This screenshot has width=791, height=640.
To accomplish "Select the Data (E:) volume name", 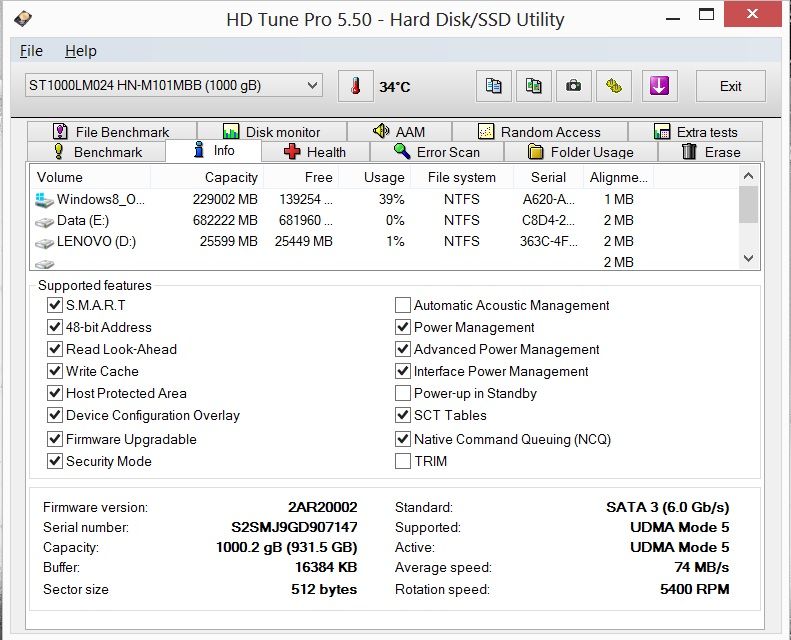I will (x=83, y=220).
